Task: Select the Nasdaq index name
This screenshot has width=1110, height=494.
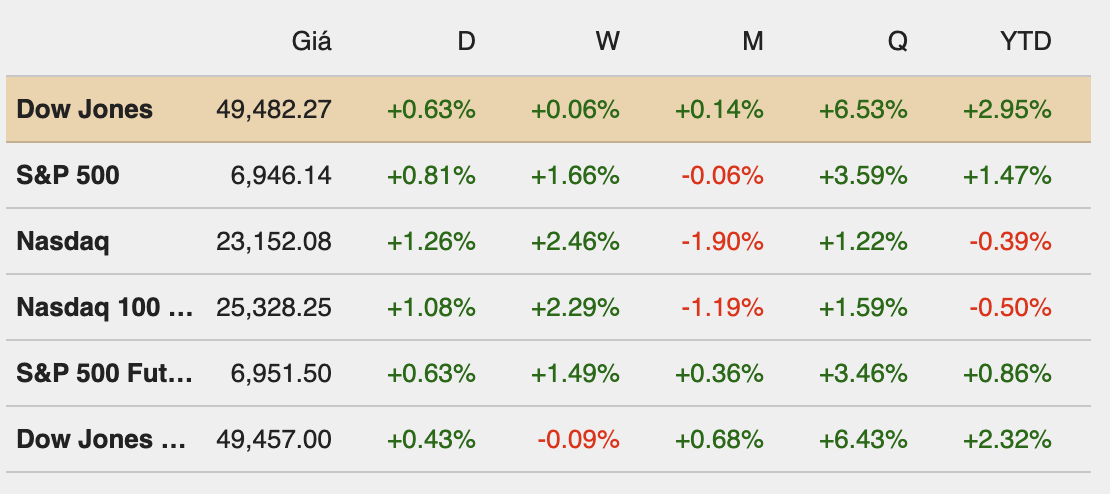Action: point(63,241)
